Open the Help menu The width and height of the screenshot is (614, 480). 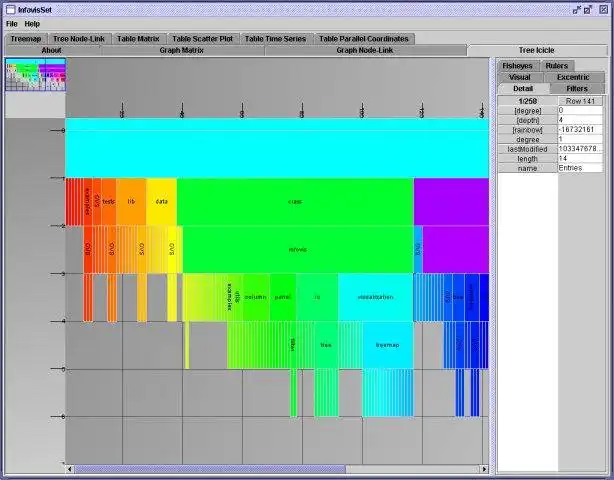pyautogui.click(x=32, y=24)
